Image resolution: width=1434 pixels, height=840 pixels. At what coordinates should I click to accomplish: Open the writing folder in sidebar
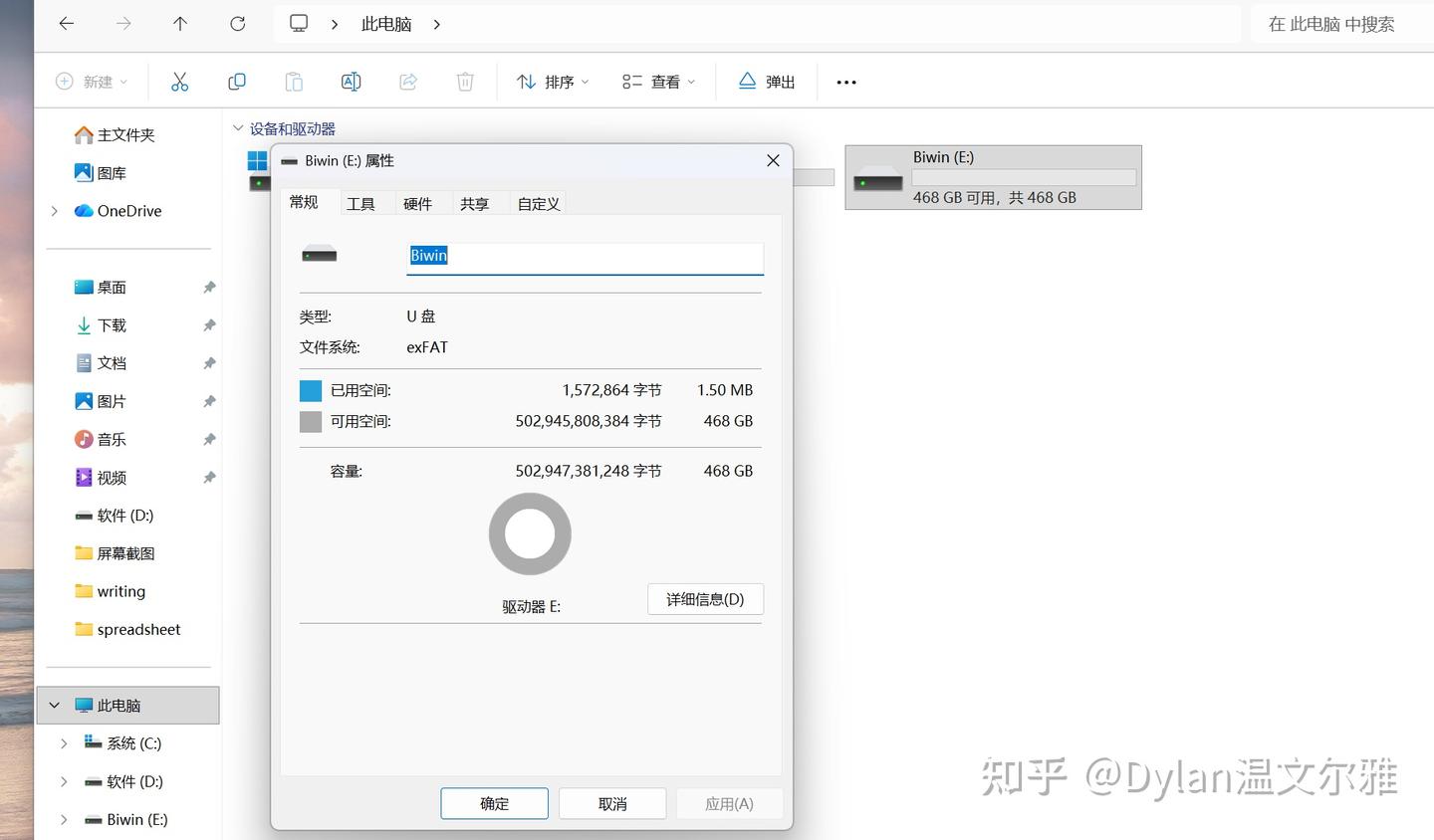point(111,591)
